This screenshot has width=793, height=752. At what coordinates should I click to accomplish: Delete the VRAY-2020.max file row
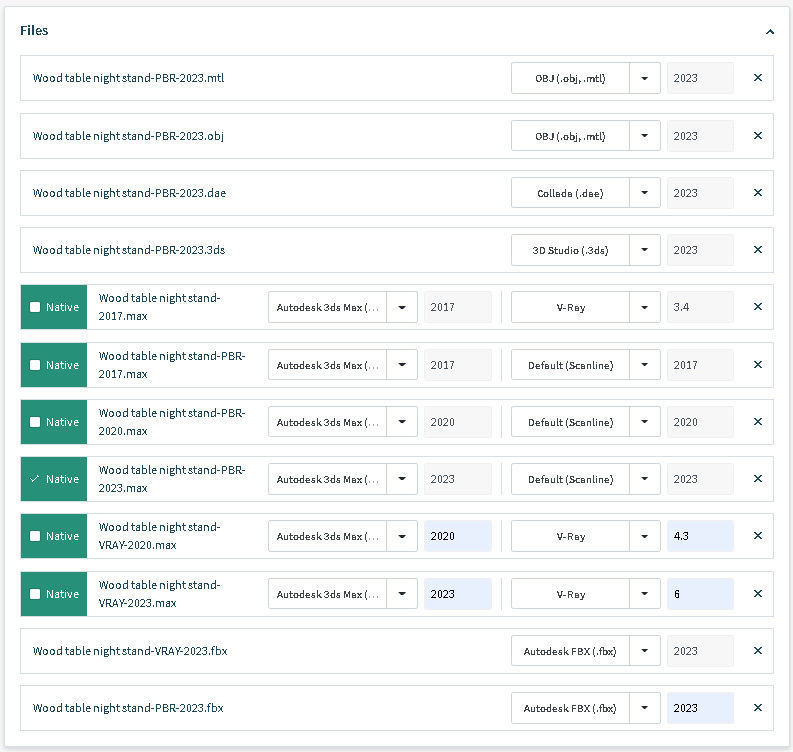(757, 536)
